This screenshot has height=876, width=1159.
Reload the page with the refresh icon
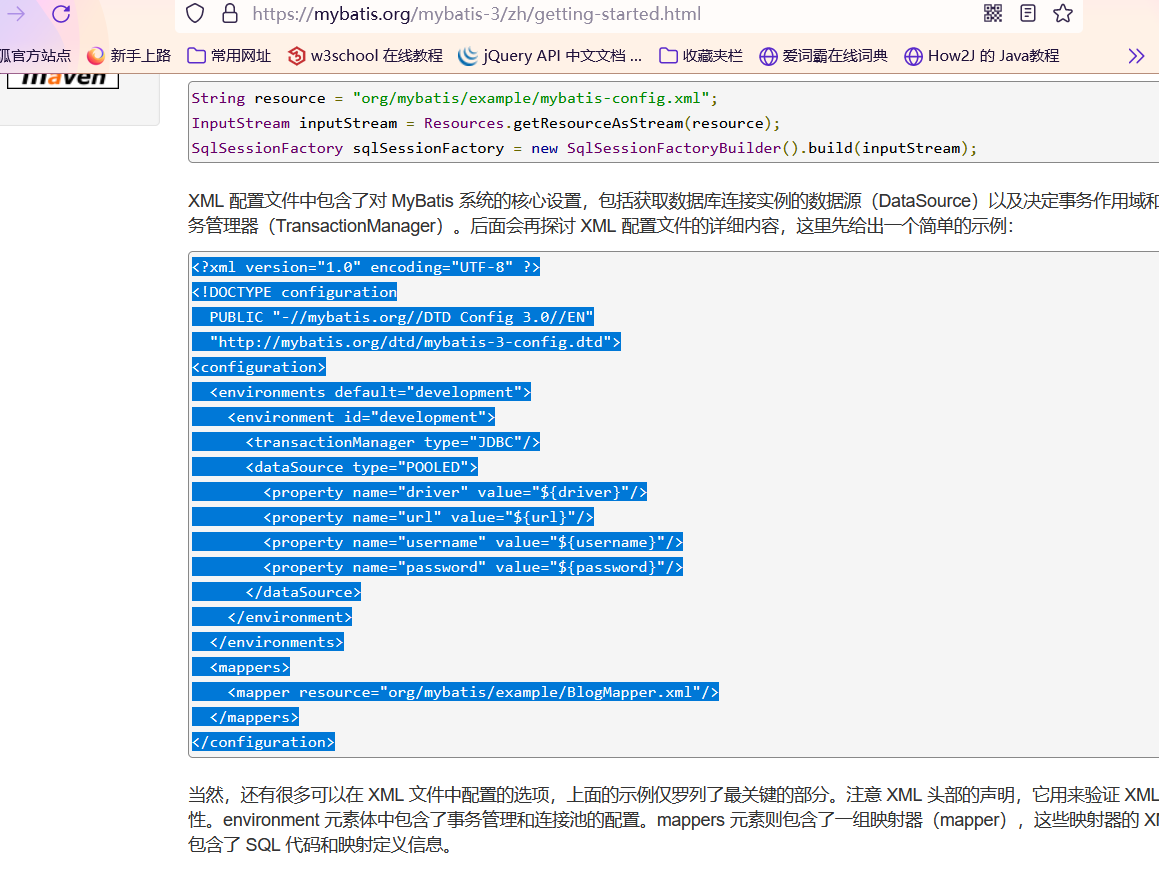tap(61, 13)
